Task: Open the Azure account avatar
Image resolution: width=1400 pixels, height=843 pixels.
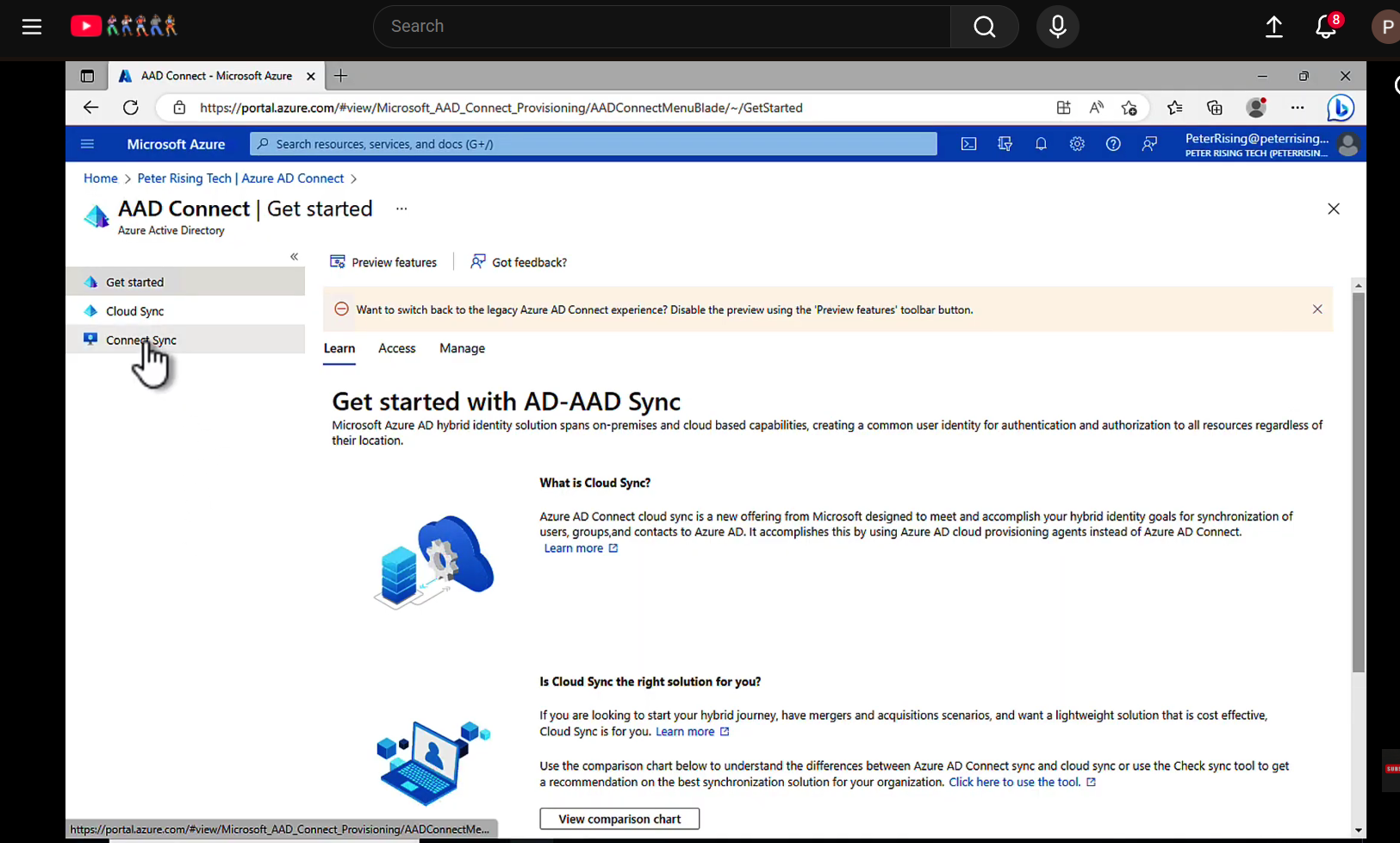Action: 1348,145
